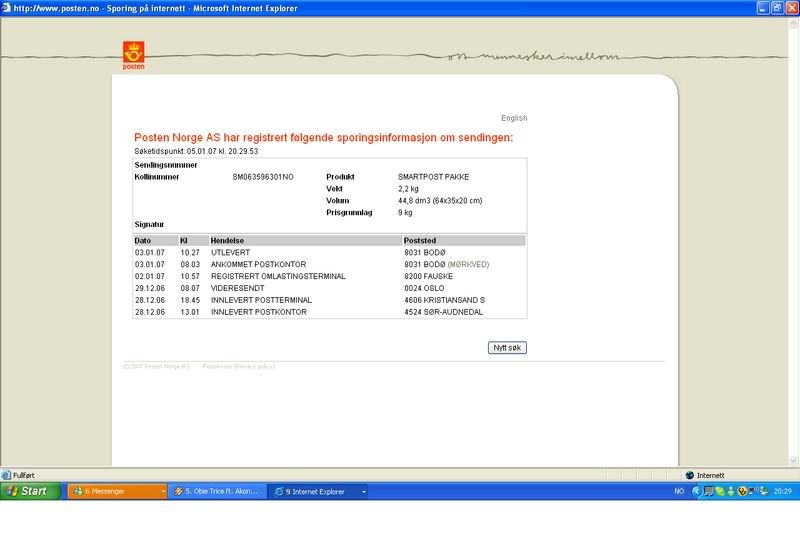The width and height of the screenshot is (800, 533).
Task: Click the Internet Explorer icon in the title bar
Action: [6, 7]
